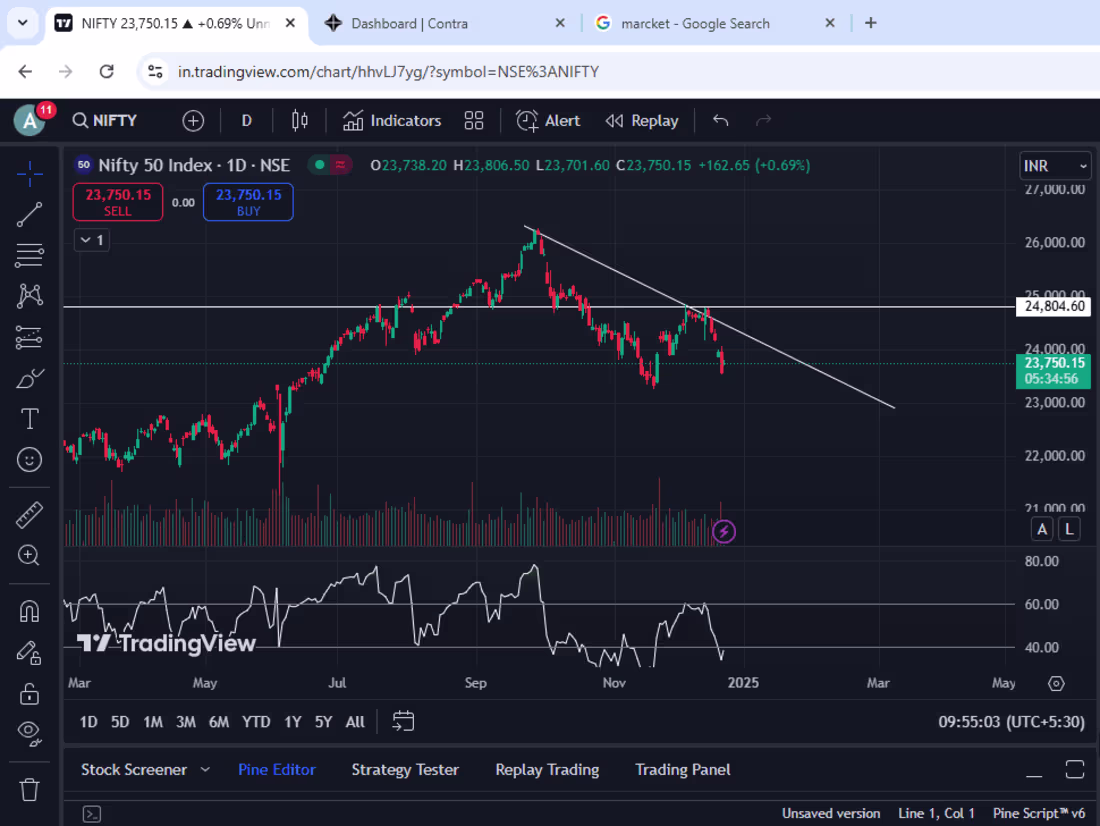
Task: Click the Undo arrow in the toolbar
Action: [x=720, y=120]
